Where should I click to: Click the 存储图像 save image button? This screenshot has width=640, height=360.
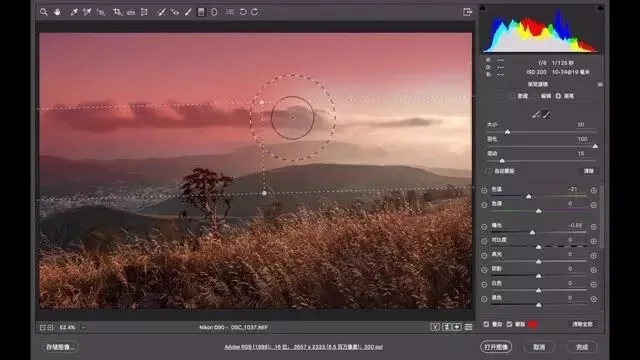coord(60,347)
